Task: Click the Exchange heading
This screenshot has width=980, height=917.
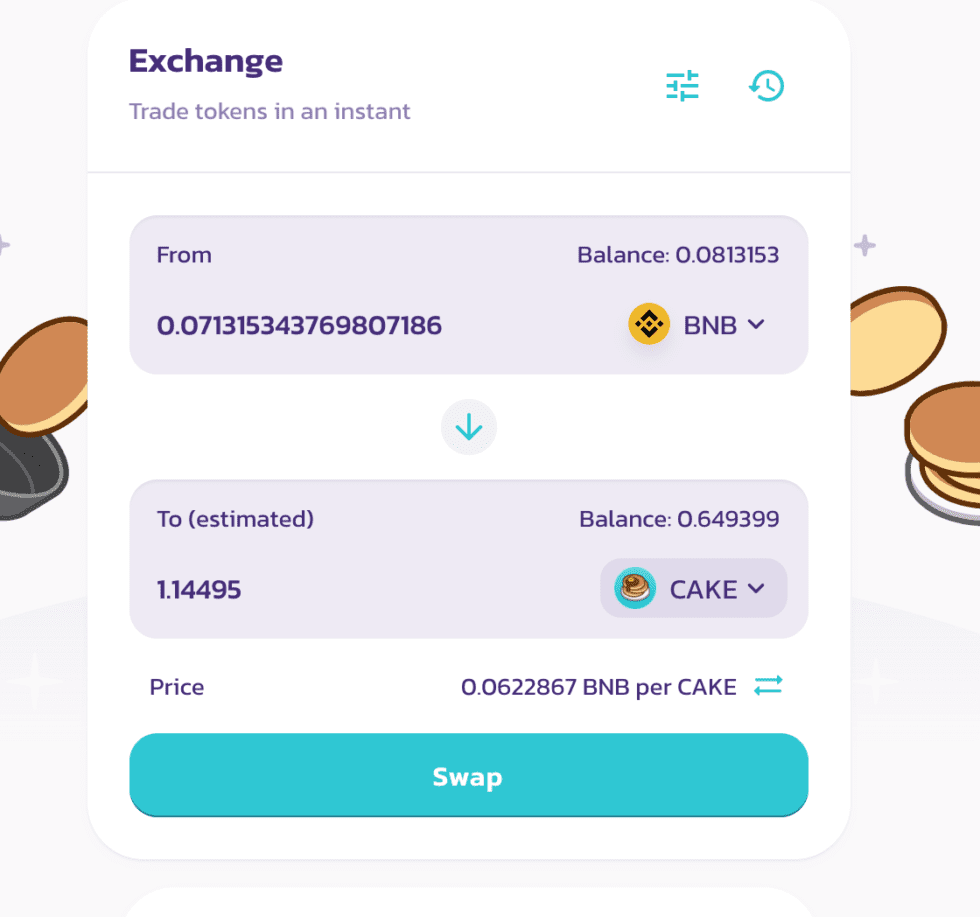Action: [x=205, y=61]
